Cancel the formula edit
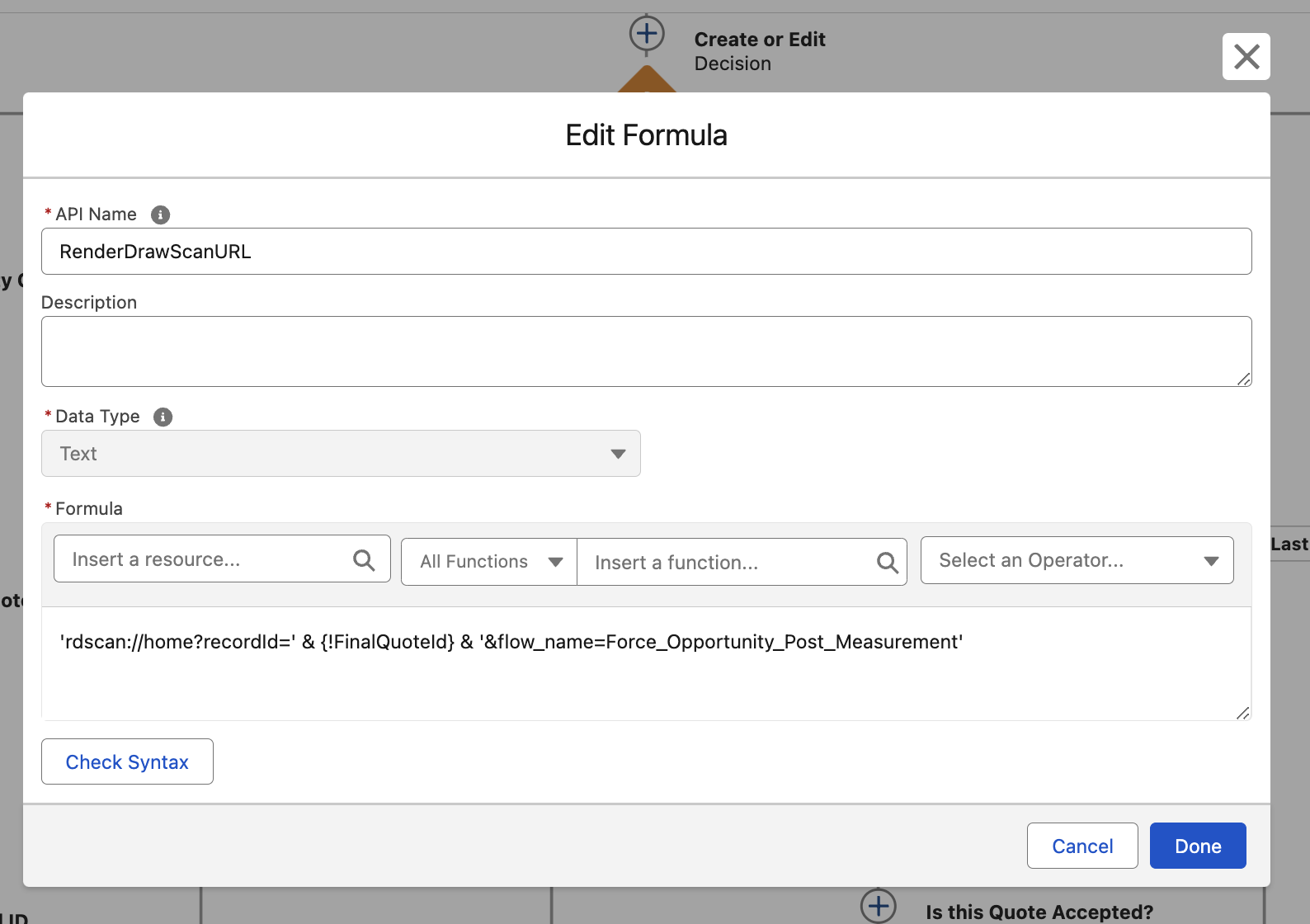Screen dimensions: 1310x924 point(1081,846)
